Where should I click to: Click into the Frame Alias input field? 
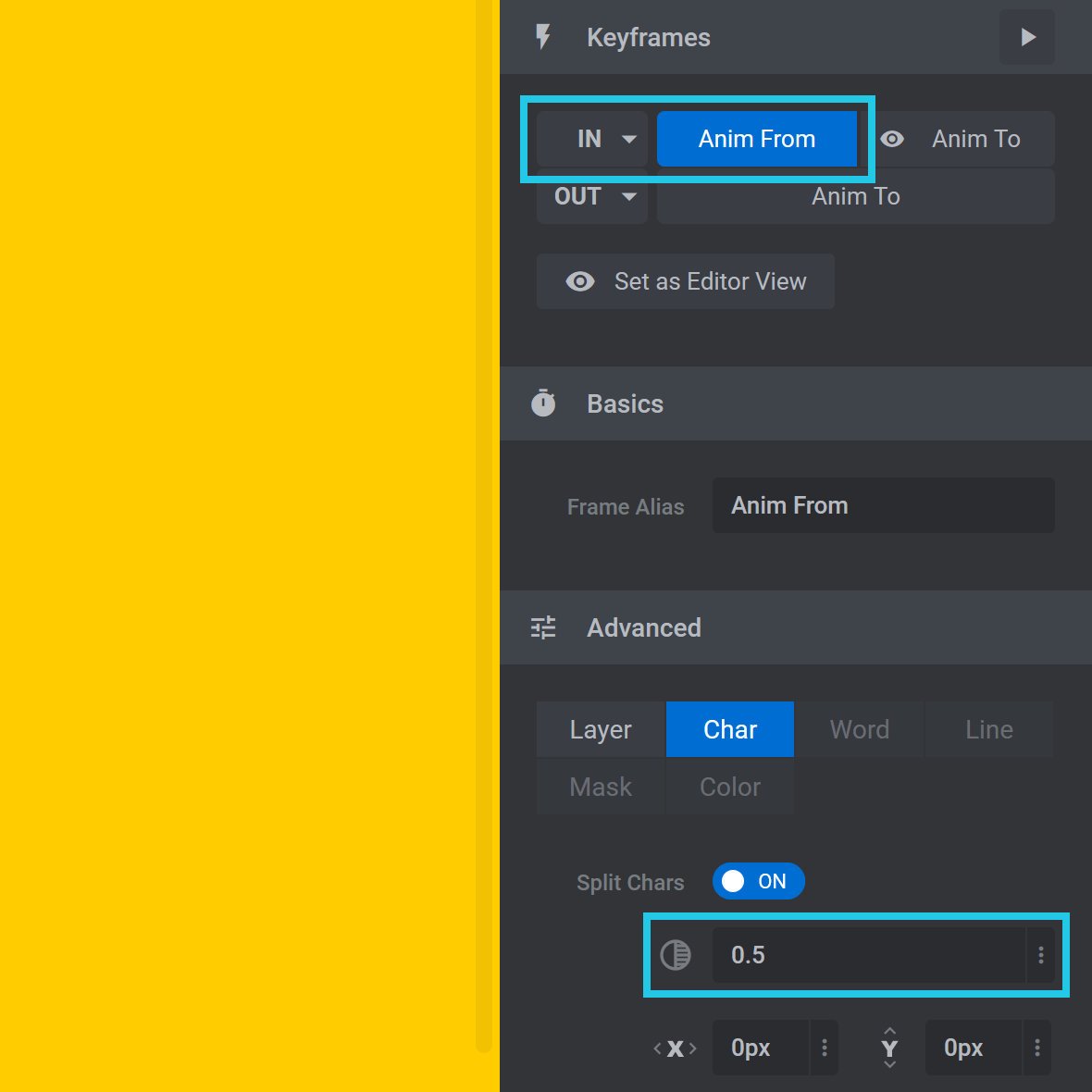(x=883, y=505)
